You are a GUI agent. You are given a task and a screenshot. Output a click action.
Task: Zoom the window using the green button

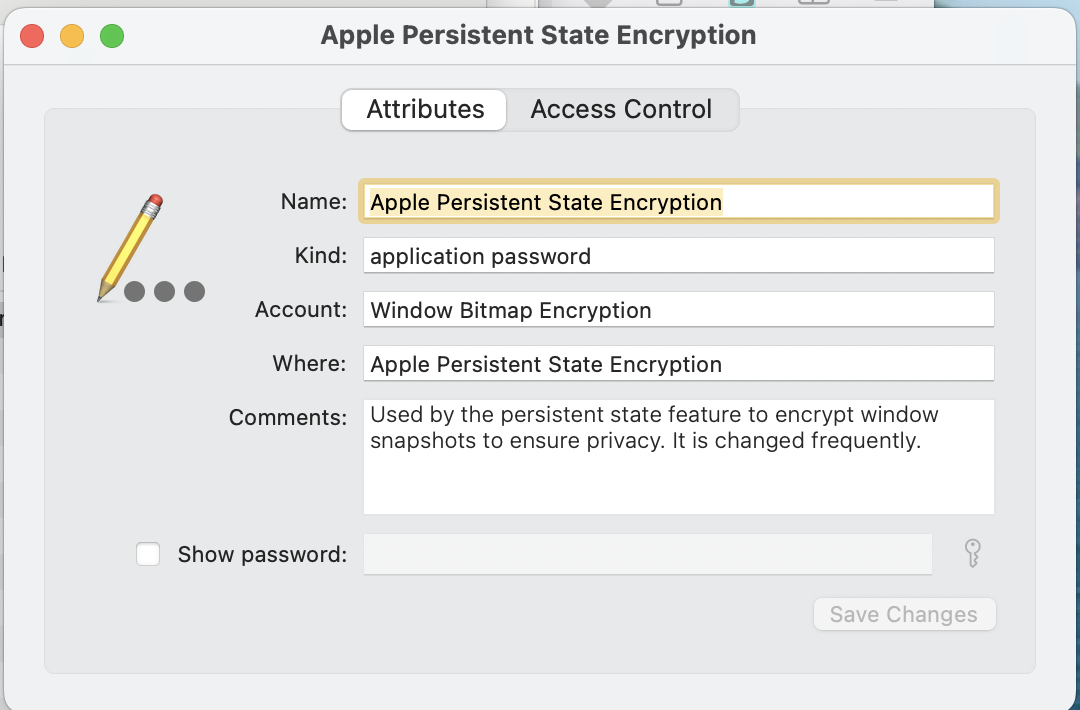click(x=112, y=37)
